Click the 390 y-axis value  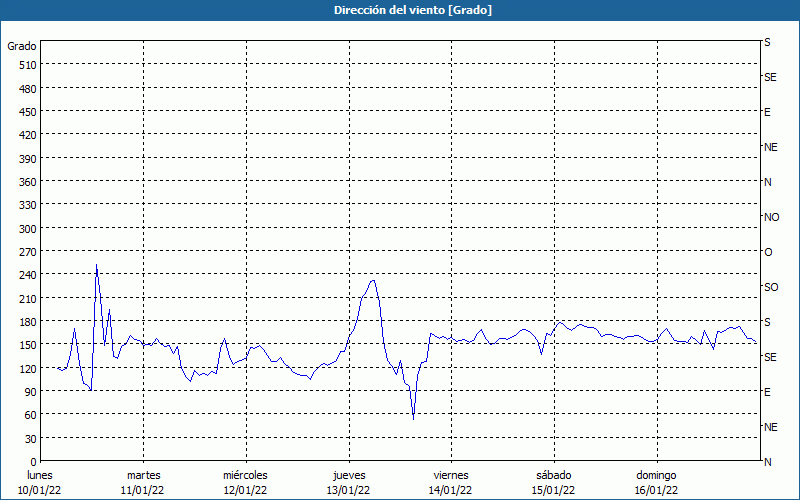point(28,159)
